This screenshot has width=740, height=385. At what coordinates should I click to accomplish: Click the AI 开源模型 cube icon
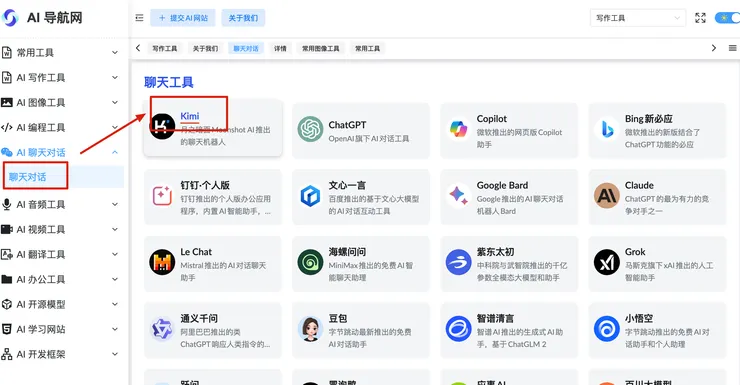7,304
